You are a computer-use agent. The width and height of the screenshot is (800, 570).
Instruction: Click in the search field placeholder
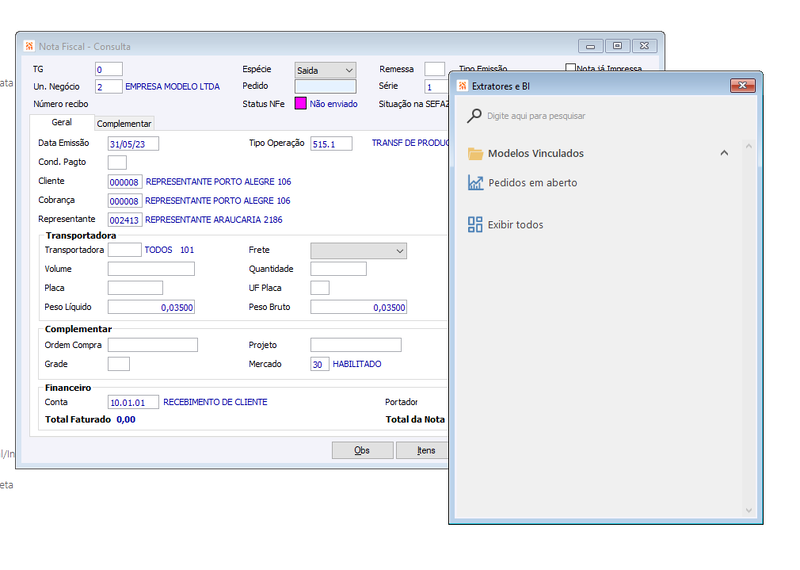click(x=536, y=116)
